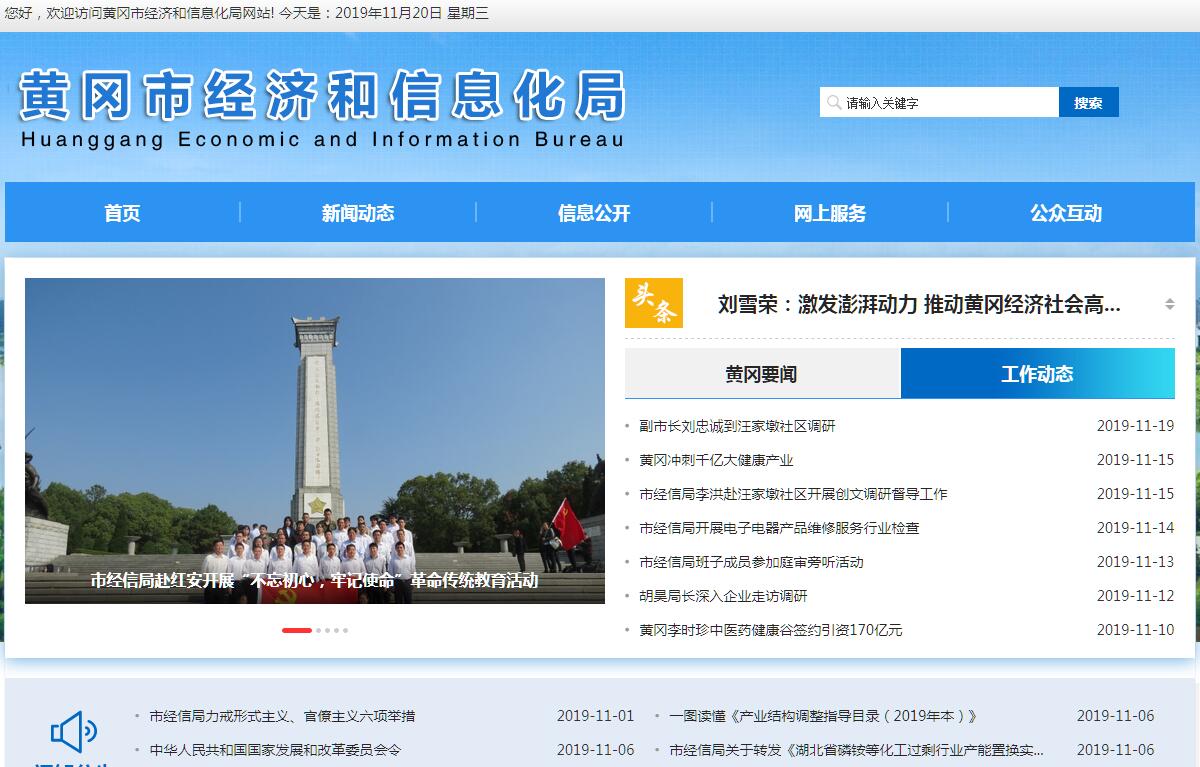Viewport: 1200px width, 767px height.
Task: Switch to the 黄冈要闻 tab
Action: point(762,374)
